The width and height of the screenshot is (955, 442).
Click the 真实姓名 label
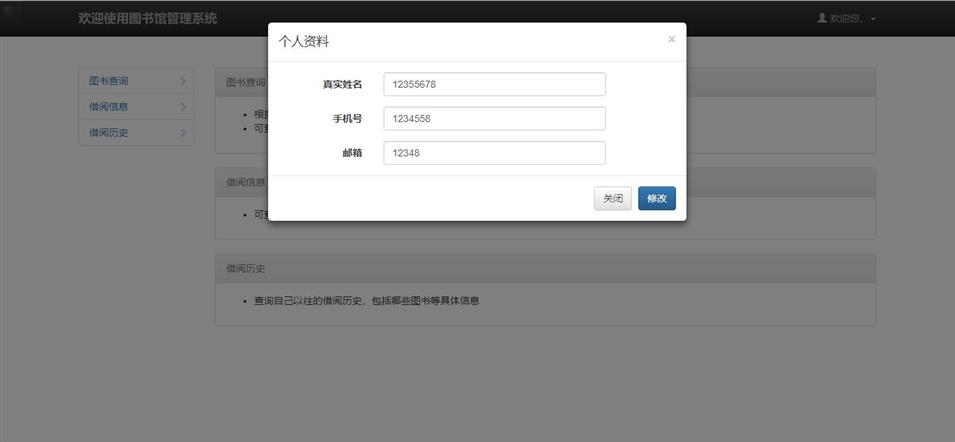[x=342, y=85]
